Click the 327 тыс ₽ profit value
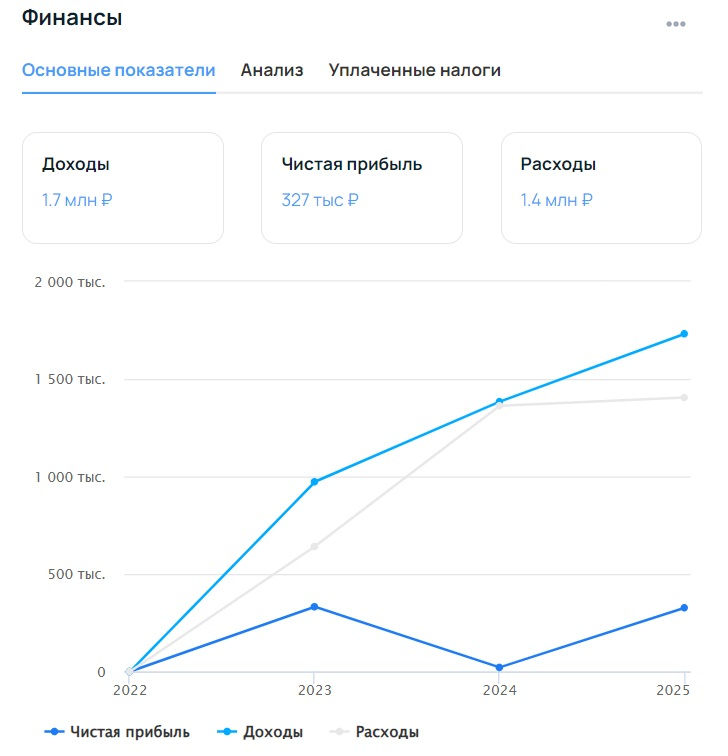 tap(320, 200)
